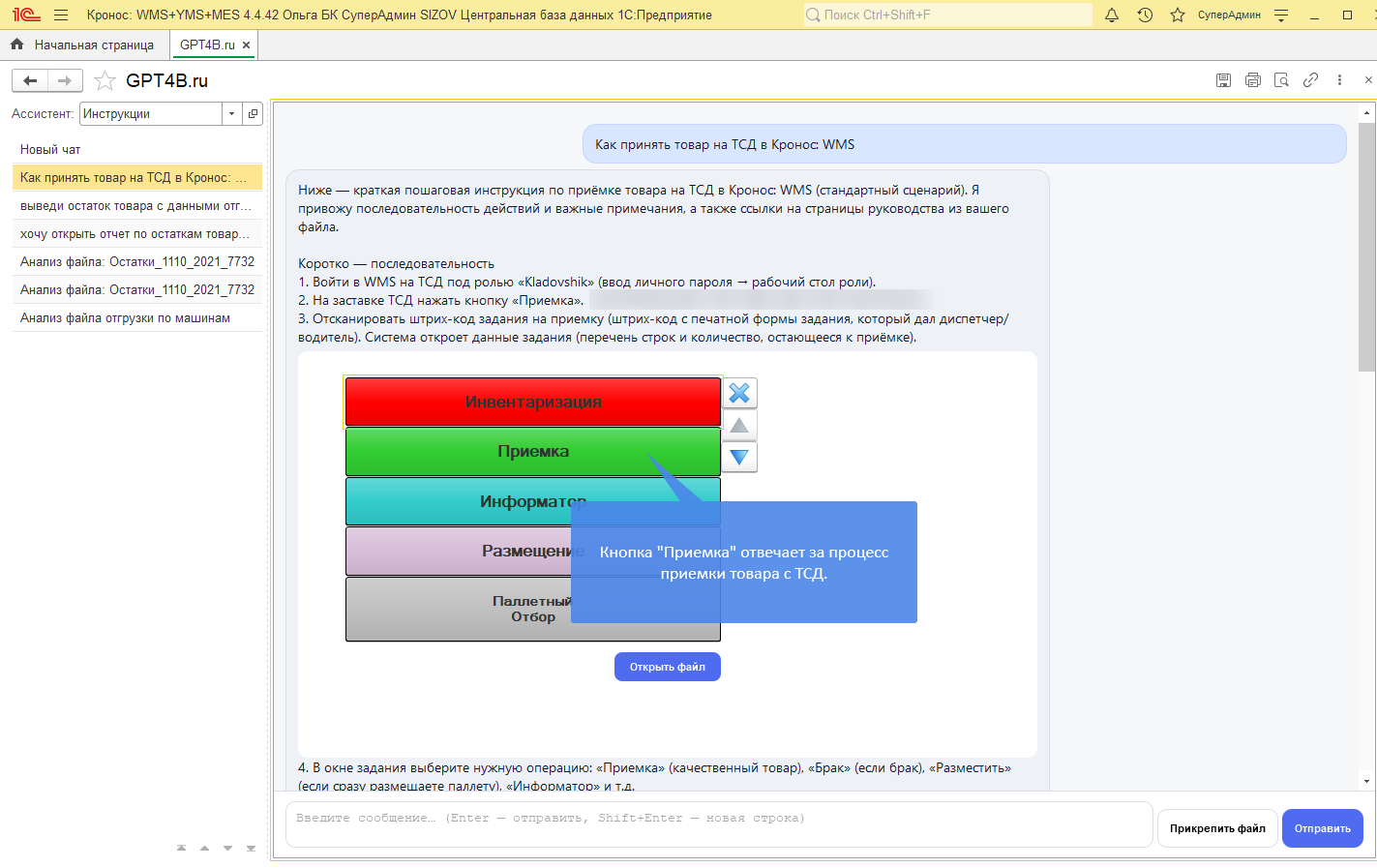This screenshot has width=1377, height=868.
Task: Open the three-dot more actions menu
Action: pos(1339,80)
